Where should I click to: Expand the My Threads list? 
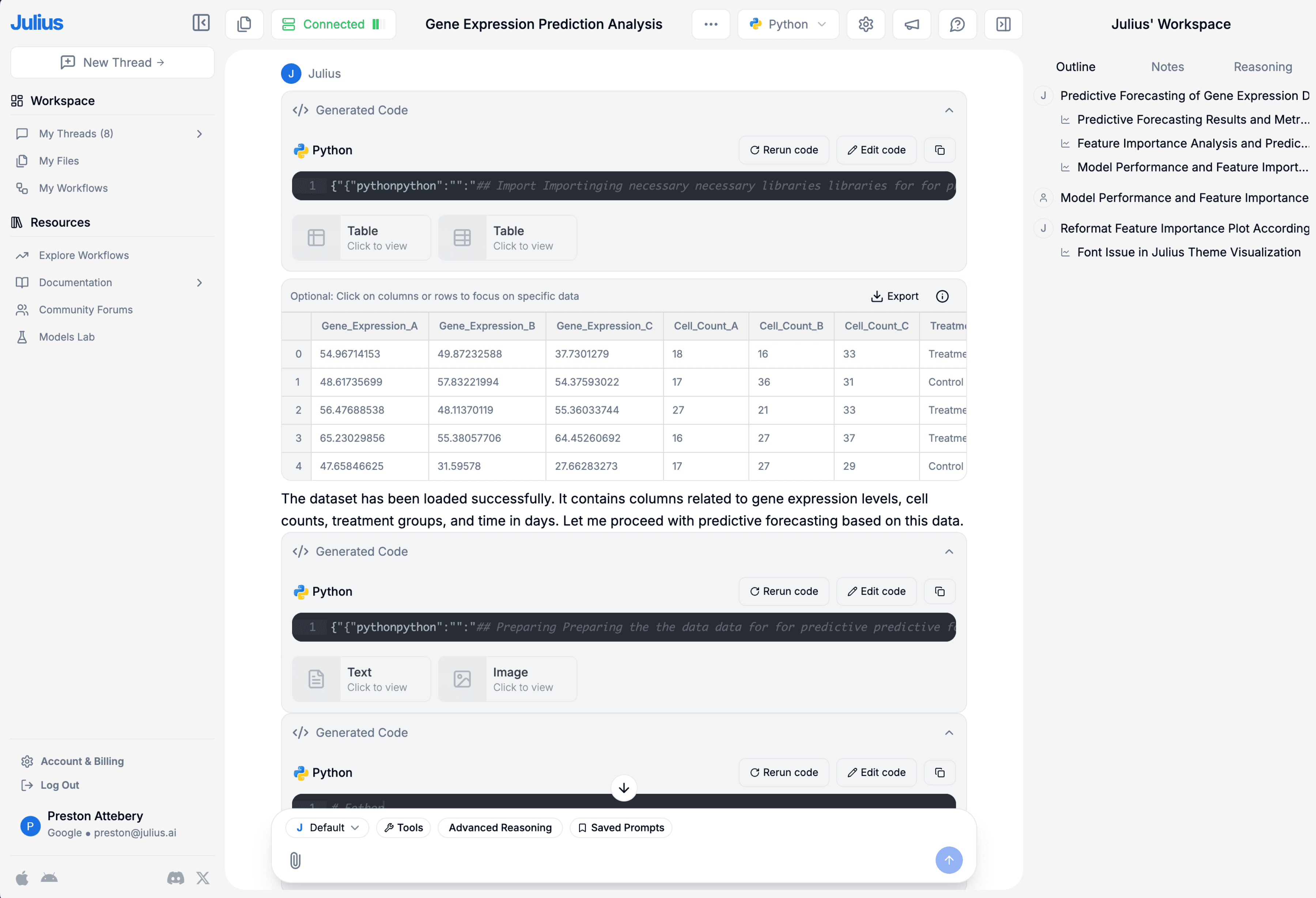point(199,134)
